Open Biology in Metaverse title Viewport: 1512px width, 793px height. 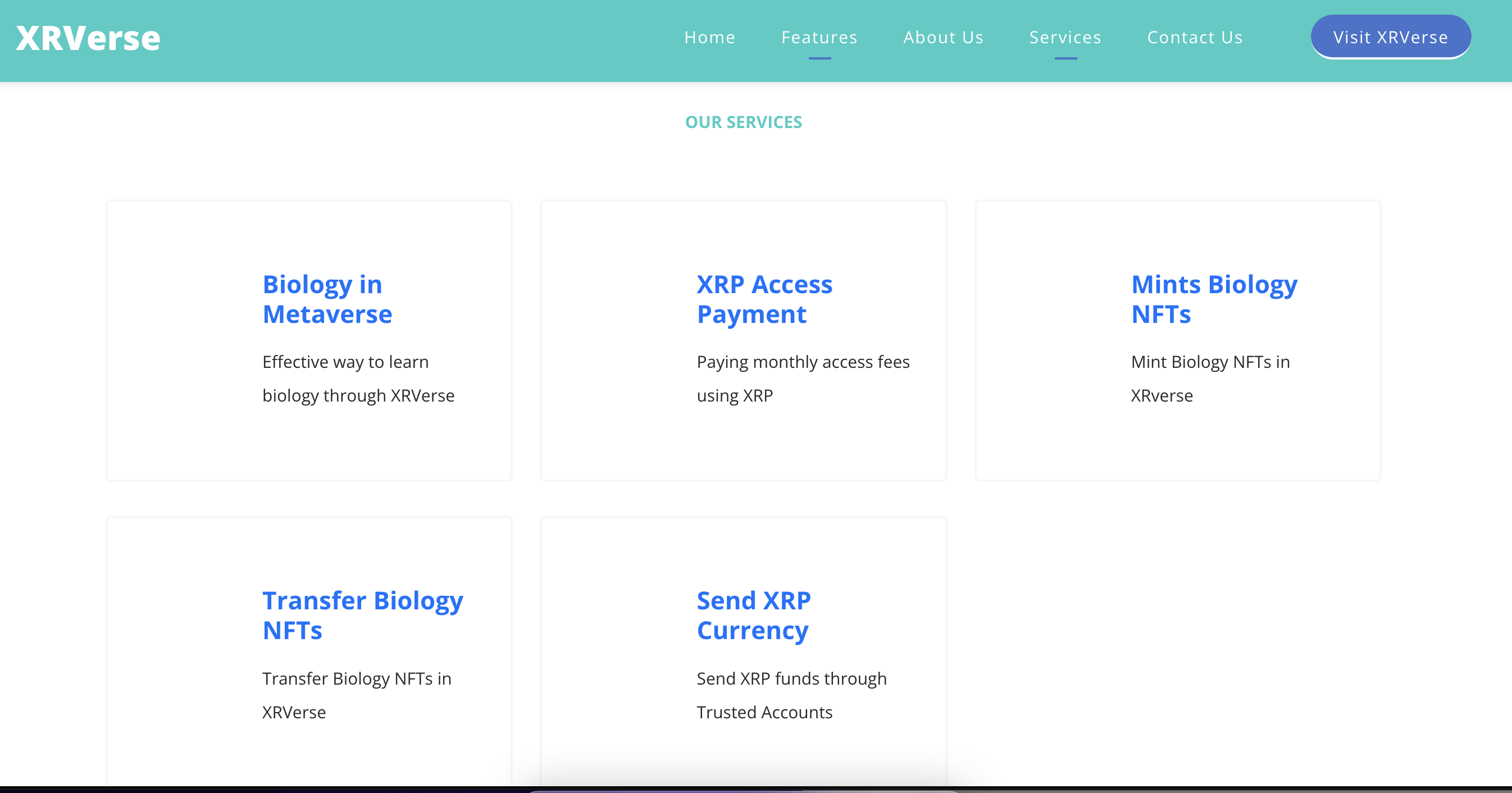pos(327,299)
